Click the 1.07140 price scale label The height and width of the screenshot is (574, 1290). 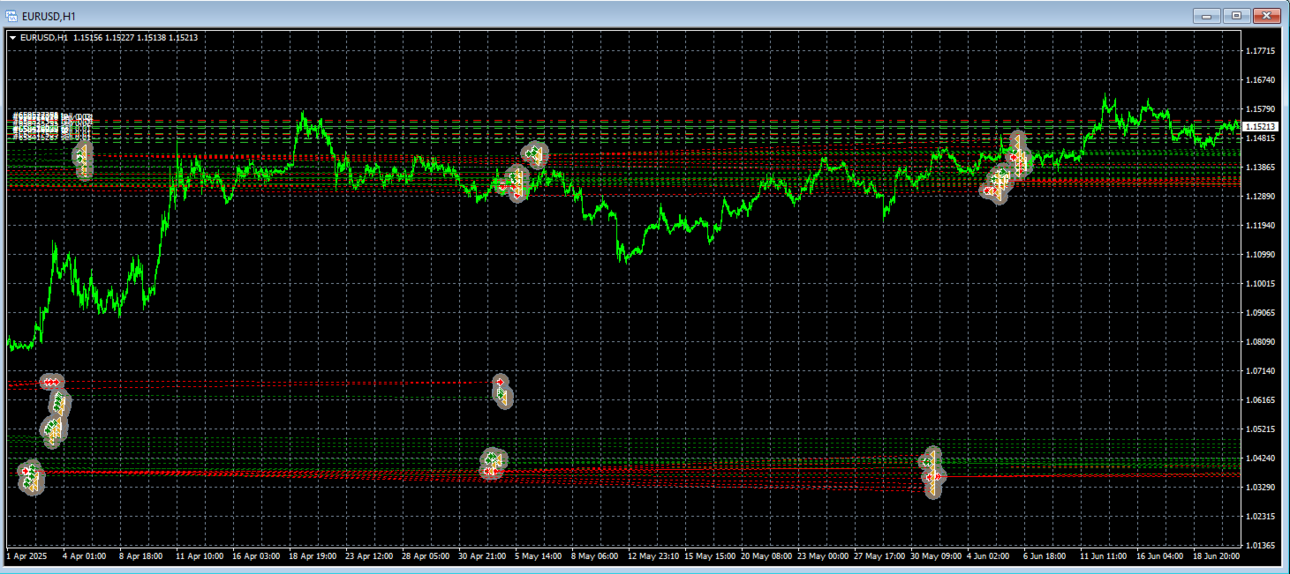pos(1262,371)
